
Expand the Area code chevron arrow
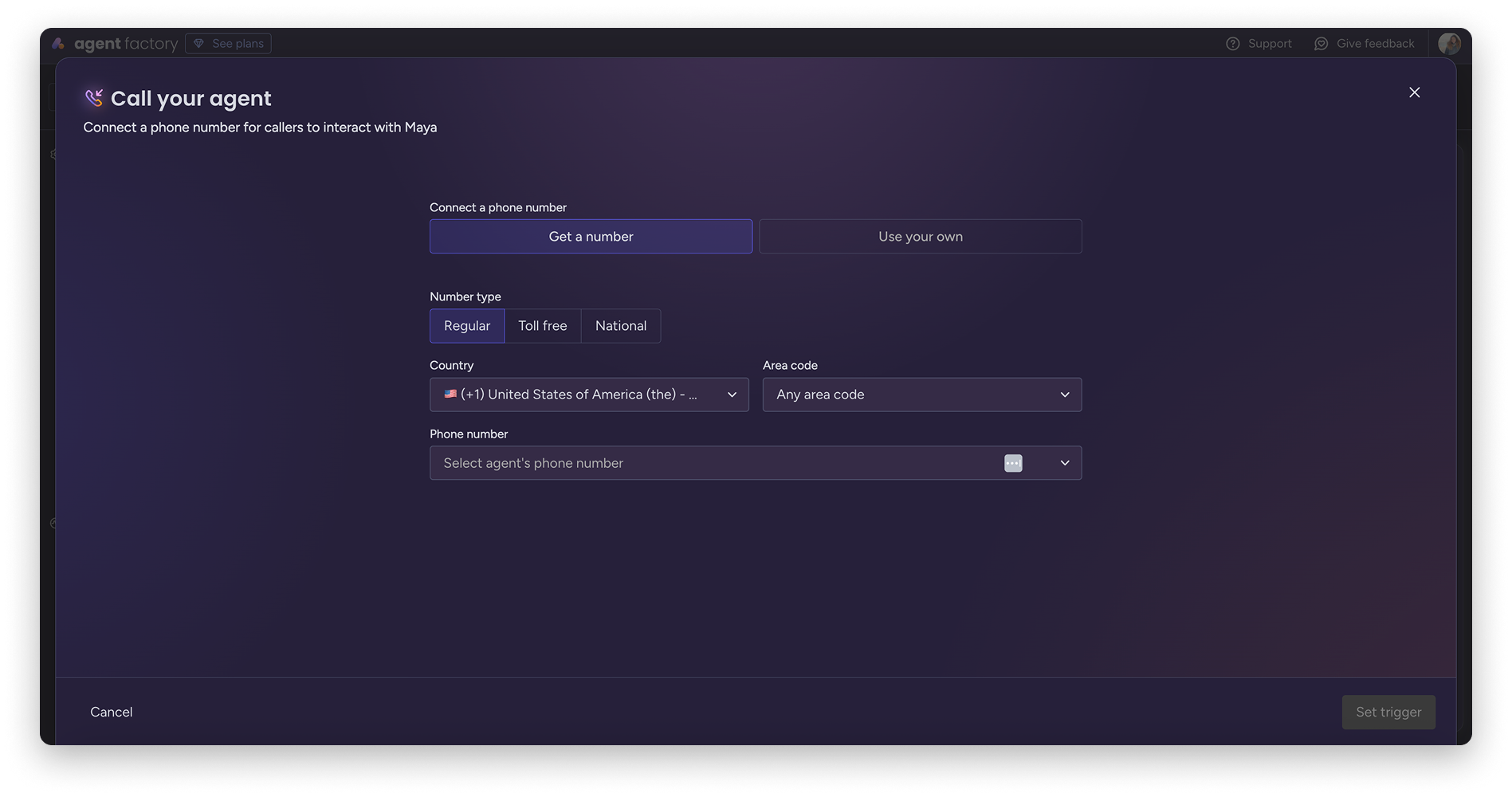1065,395
